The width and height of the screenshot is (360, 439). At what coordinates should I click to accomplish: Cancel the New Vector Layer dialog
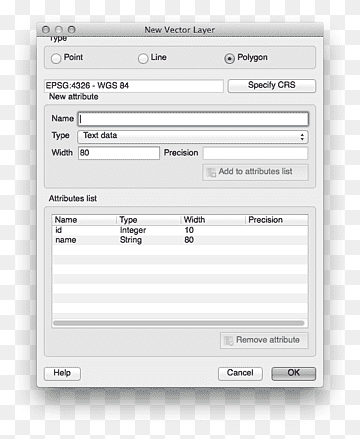240,373
